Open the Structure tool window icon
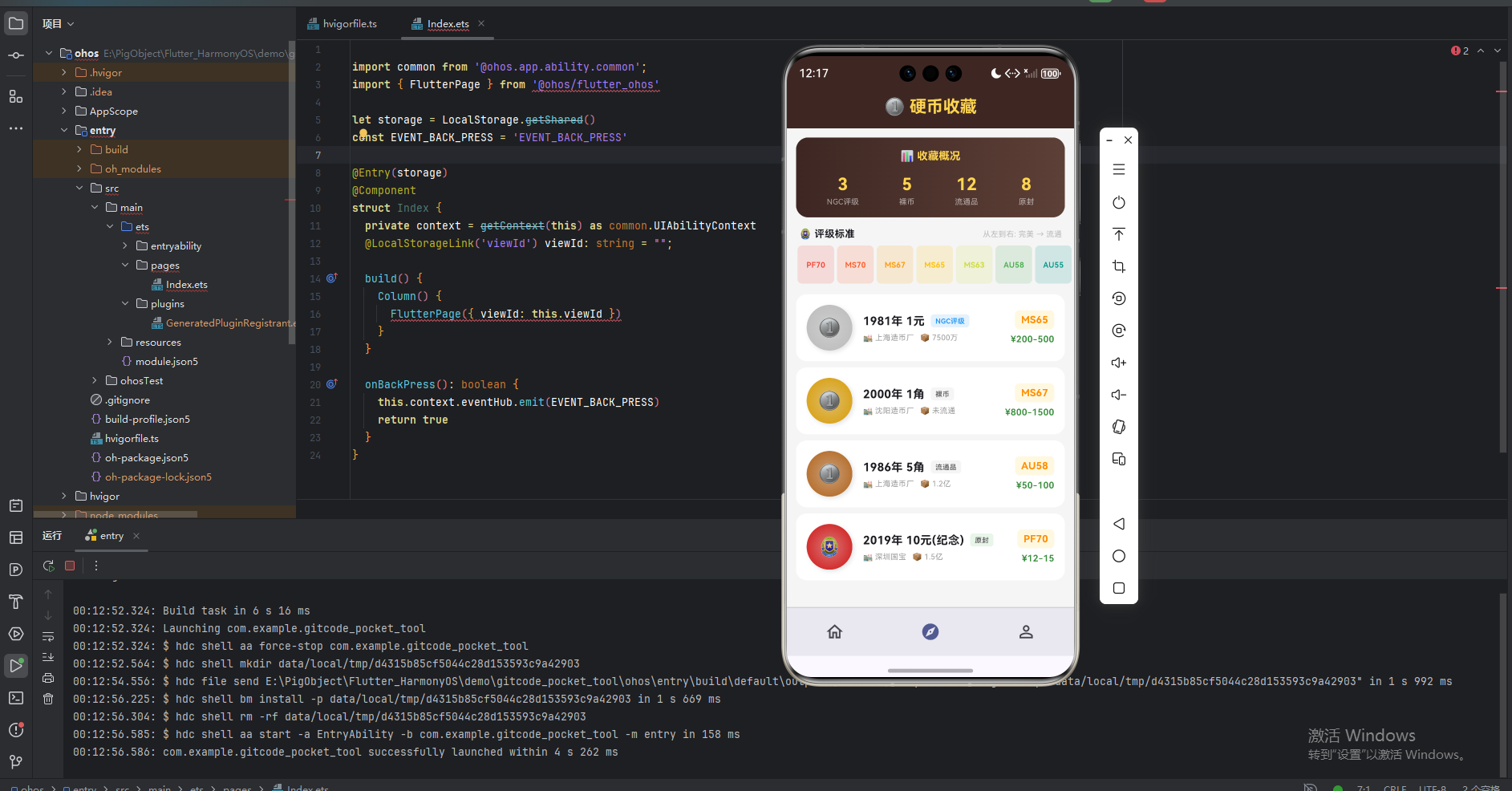This screenshot has width=1512, height=791. 16,96
